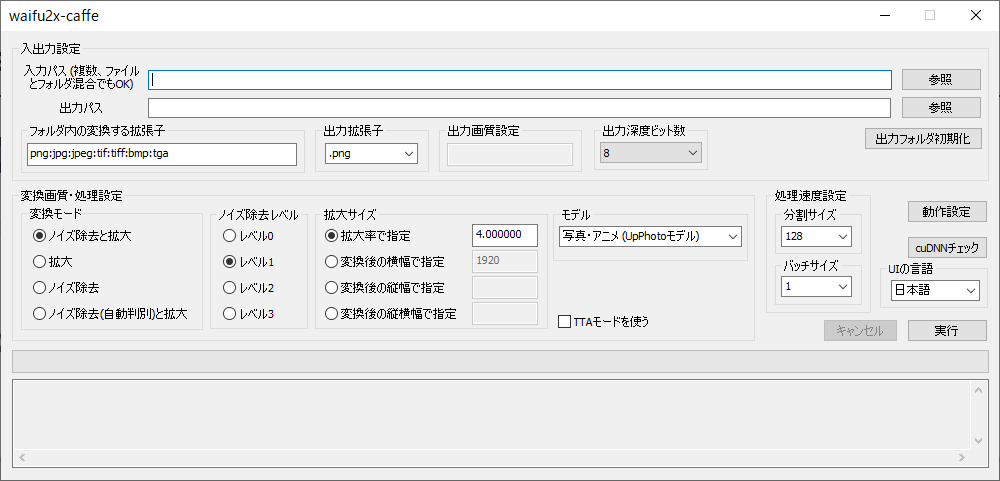1000x481 pixels.
Task: Select ノイズ除去と拡大 conversion mode
Action: point(82,235)
